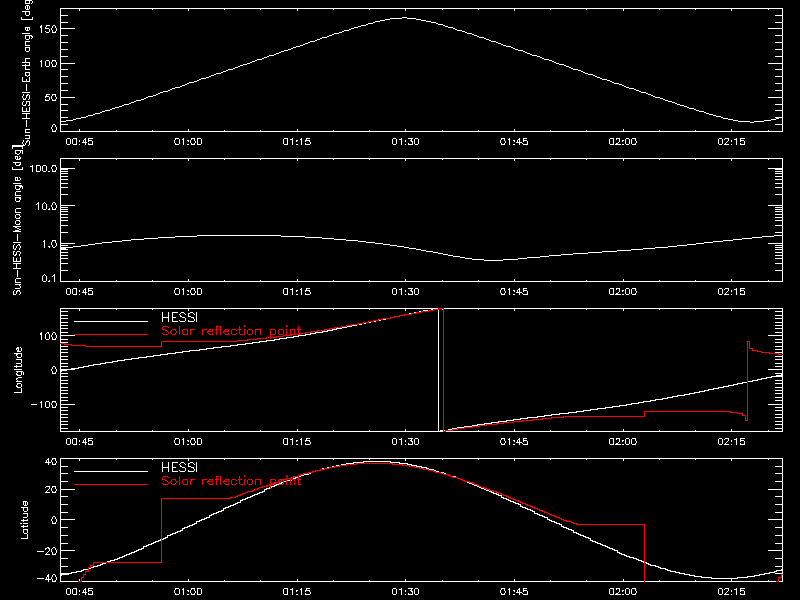Click the HESSI legend label in Latitude plot
Screen dimensions: 800x600
click(179, 467)
